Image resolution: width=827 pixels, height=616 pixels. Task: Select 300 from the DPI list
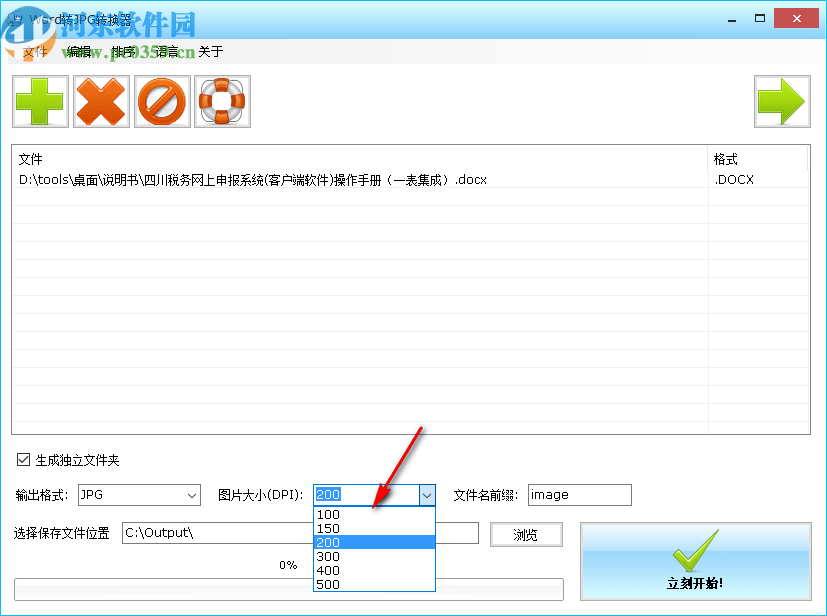tap(328, 556)
